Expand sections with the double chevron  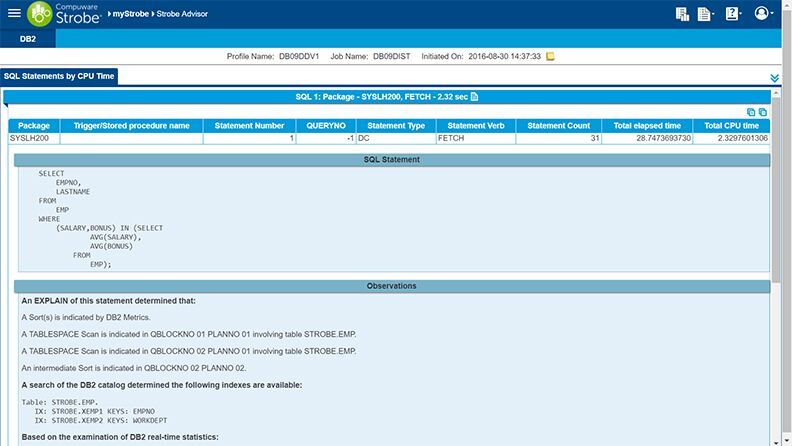774,78
